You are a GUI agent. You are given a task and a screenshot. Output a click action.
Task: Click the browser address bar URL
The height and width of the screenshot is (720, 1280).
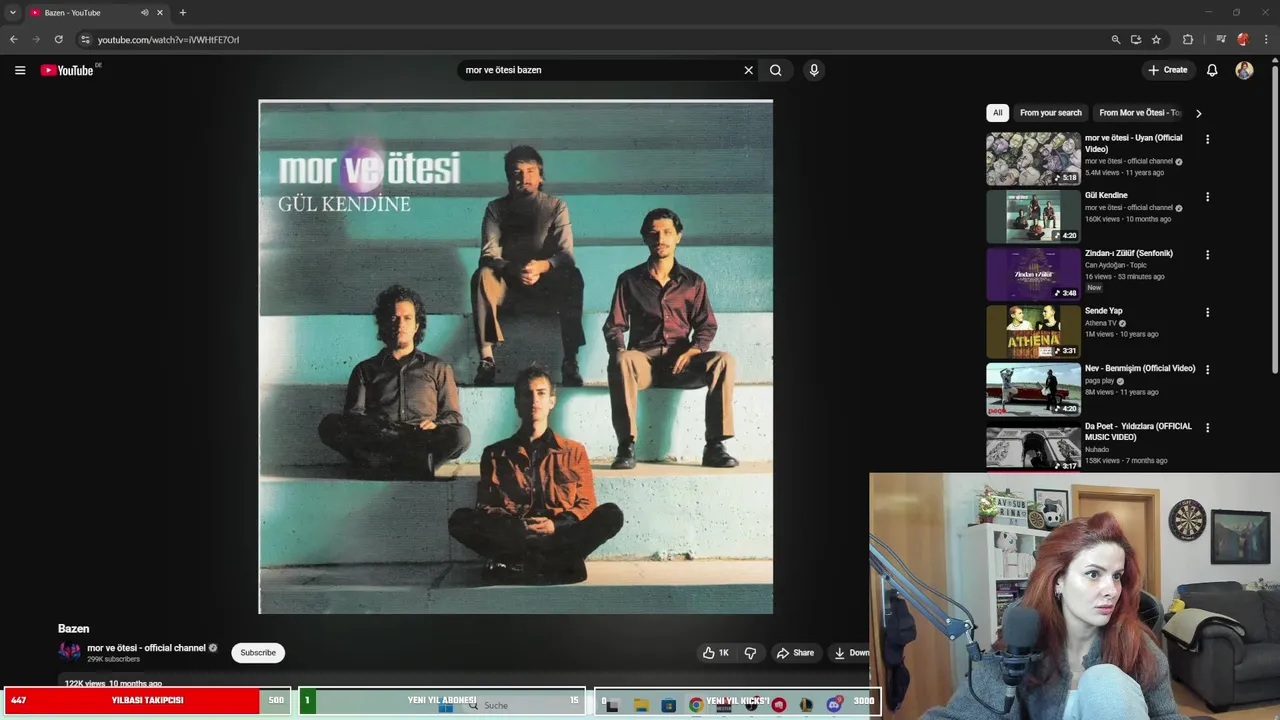tap(168, 39)
